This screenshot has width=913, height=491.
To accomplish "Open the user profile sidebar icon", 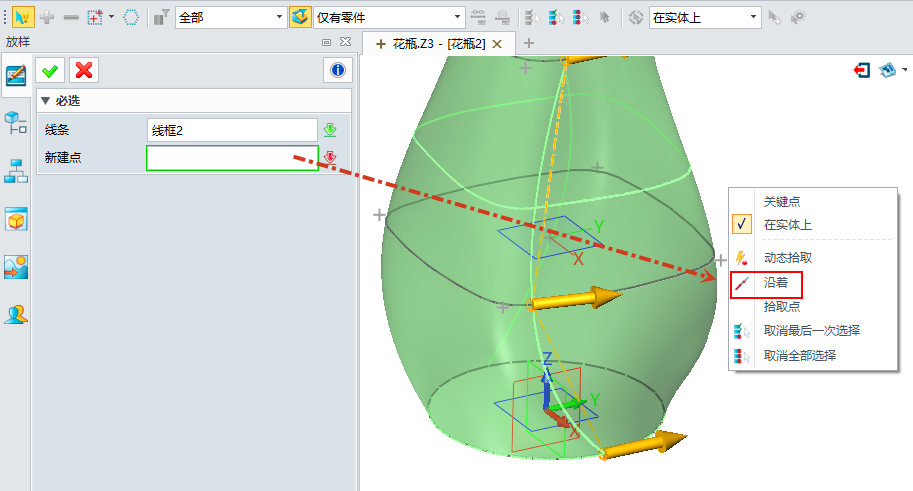I will click(16, 315).
